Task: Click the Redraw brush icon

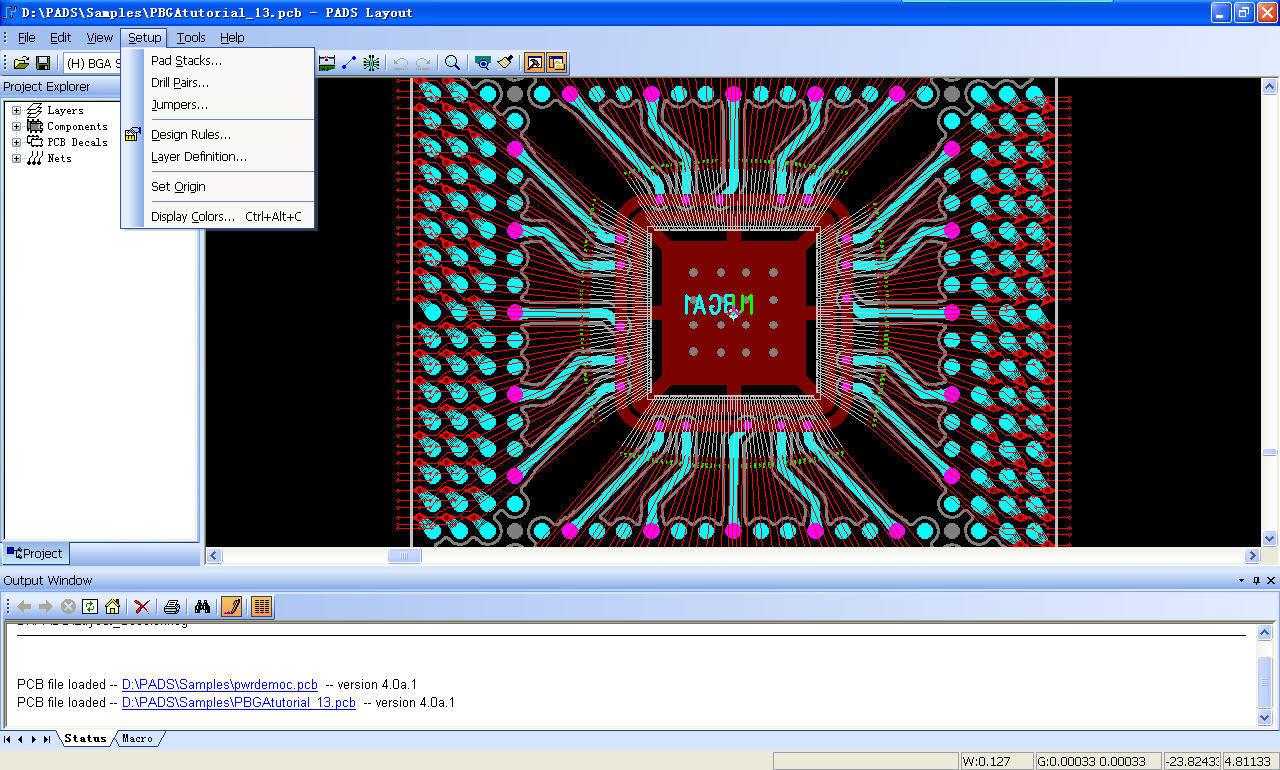Action: click(505, 63)
